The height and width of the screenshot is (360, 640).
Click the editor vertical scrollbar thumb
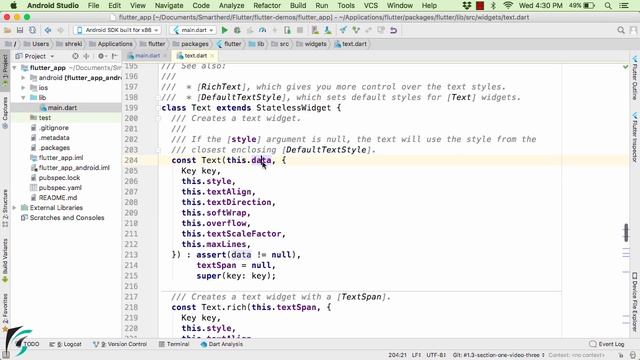tap(626, 233)
